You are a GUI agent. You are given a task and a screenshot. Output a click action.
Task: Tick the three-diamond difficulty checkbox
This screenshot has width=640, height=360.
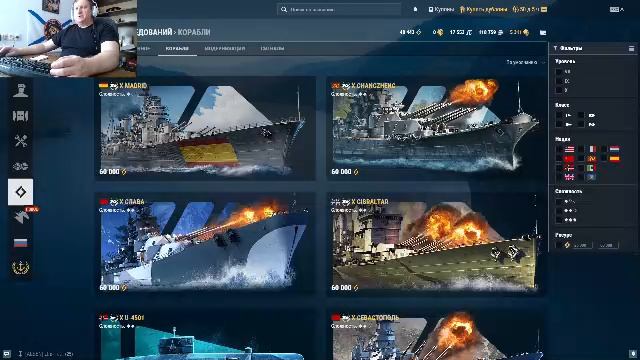559,220
